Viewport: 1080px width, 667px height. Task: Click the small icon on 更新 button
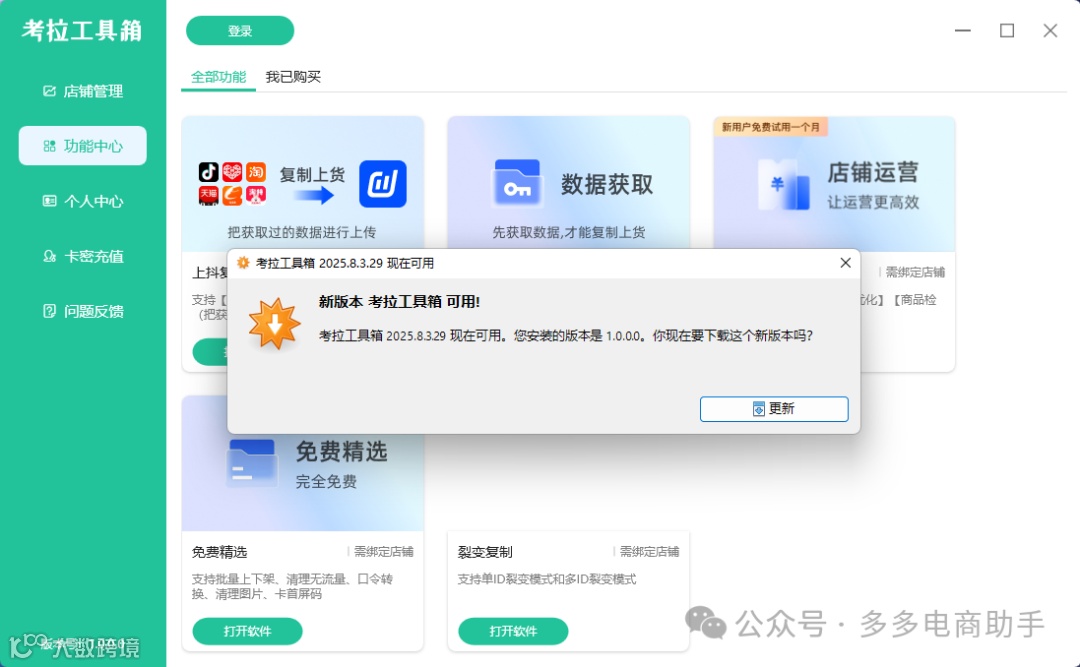pos(758,409)
